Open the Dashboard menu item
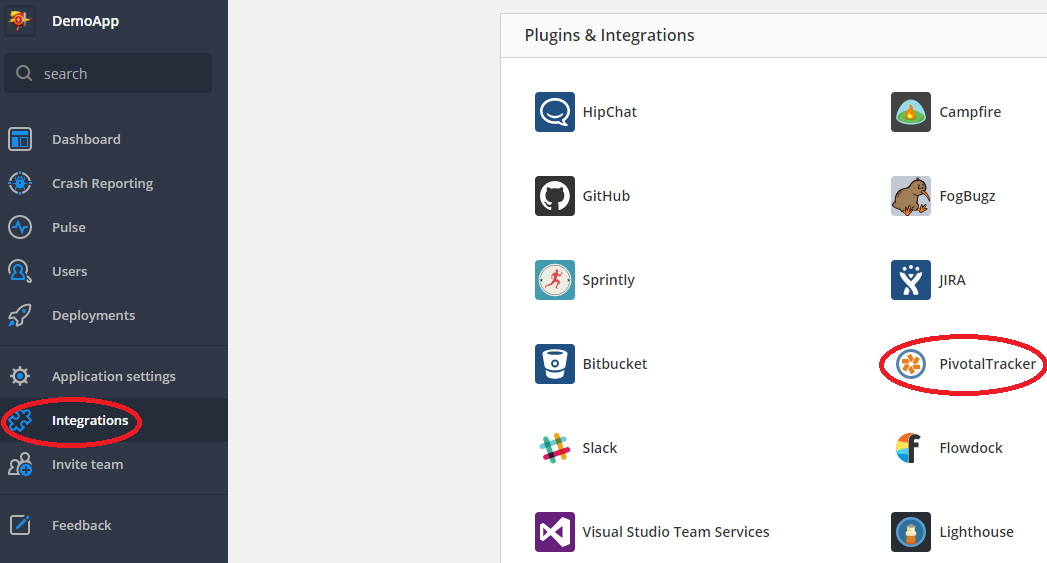 pos(86,139)
